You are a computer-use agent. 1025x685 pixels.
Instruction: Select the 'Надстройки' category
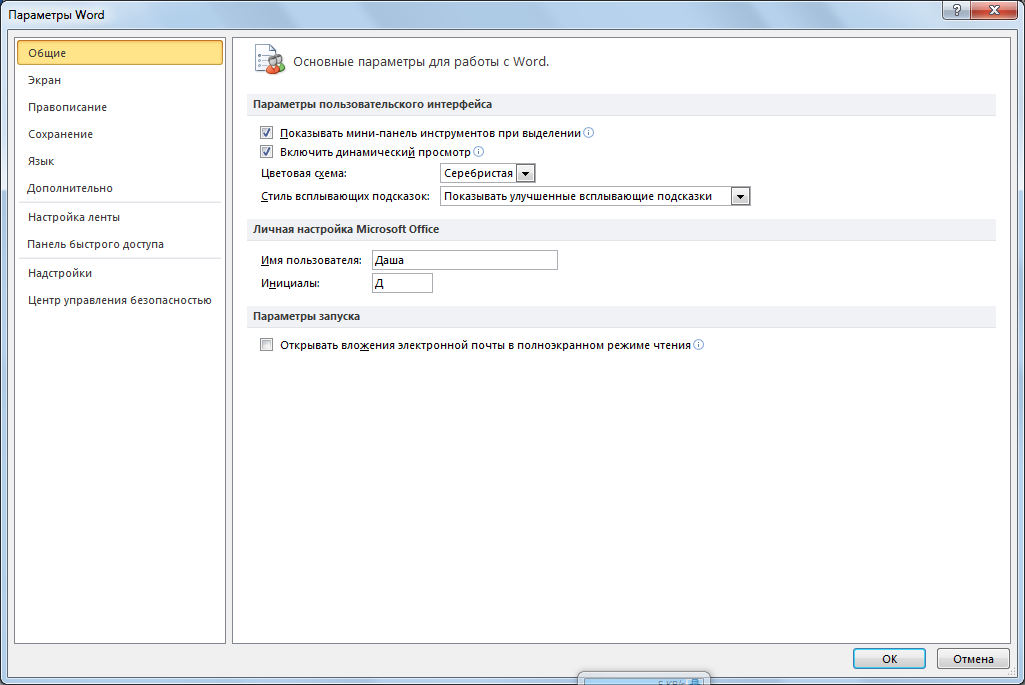(x=120, y=273)
